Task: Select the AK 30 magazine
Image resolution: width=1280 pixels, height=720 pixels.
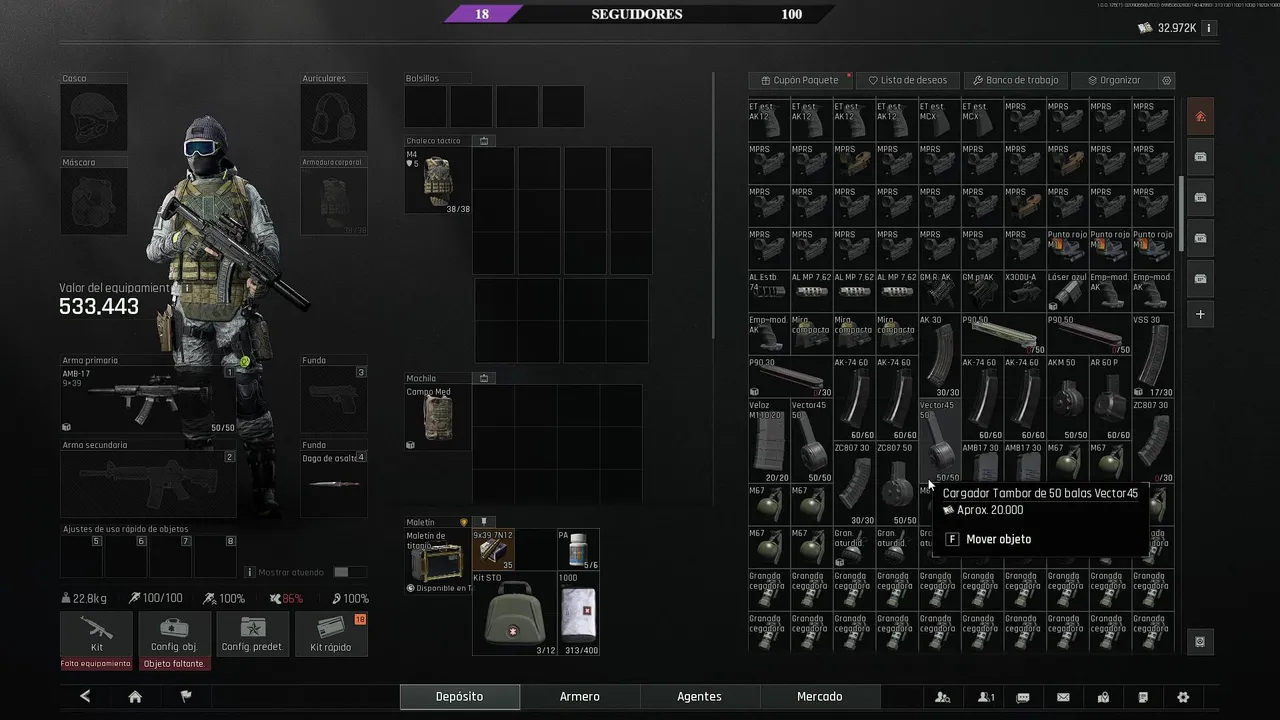Action: [x=939, y=355]
